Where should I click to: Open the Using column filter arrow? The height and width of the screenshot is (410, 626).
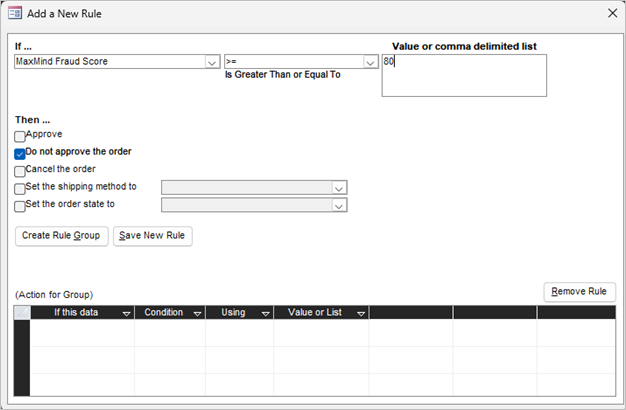(x=265, y=313)
